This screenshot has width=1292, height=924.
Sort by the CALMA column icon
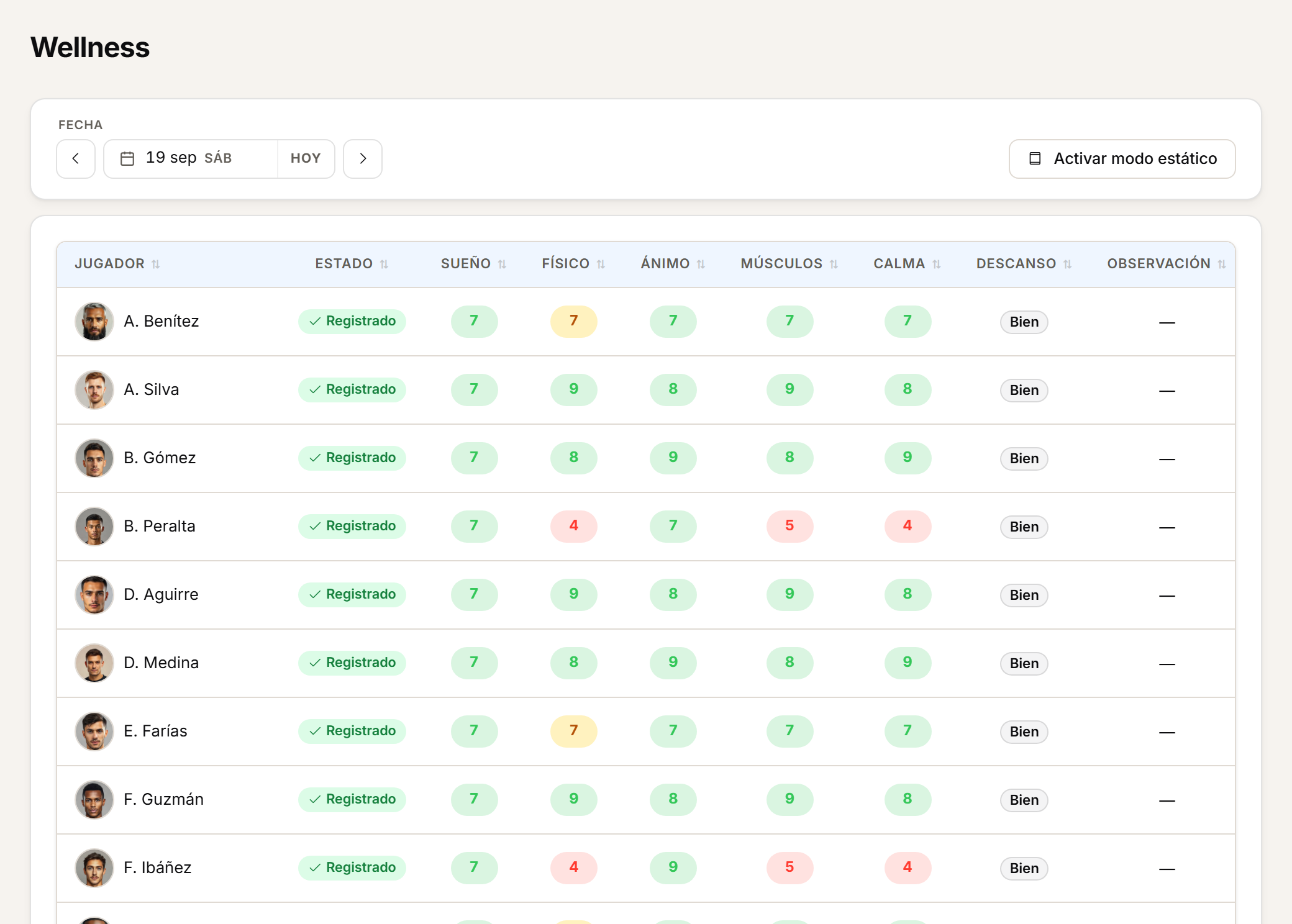937,265
